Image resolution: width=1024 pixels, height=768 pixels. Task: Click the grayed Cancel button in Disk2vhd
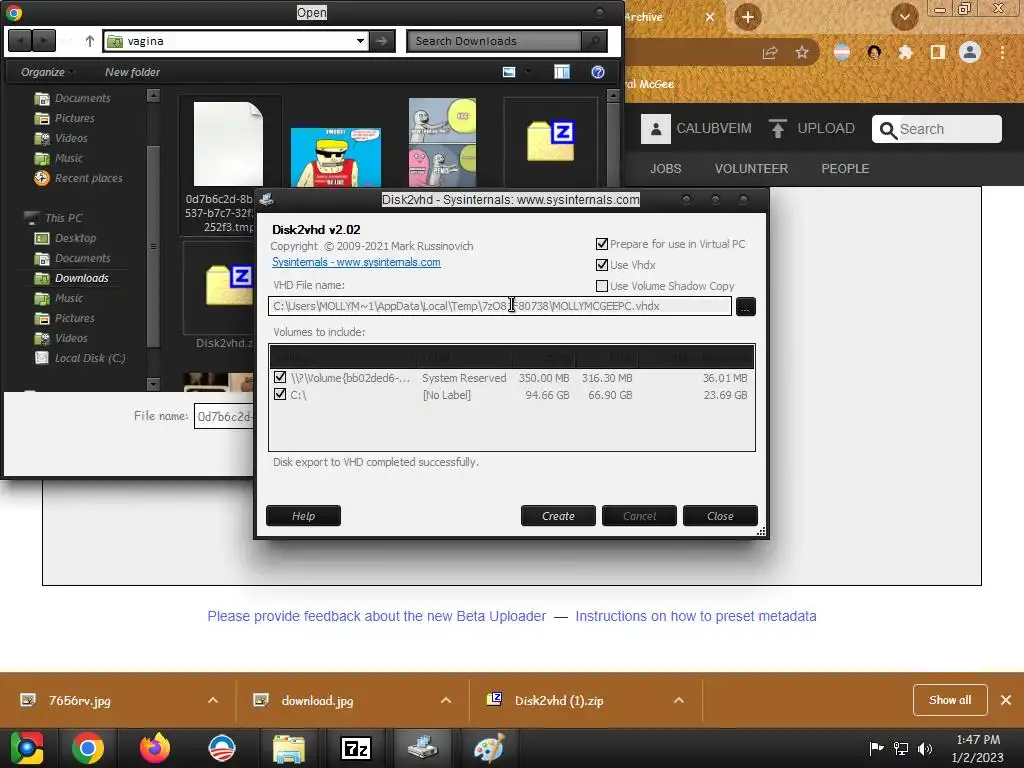(x=639, y=516)
